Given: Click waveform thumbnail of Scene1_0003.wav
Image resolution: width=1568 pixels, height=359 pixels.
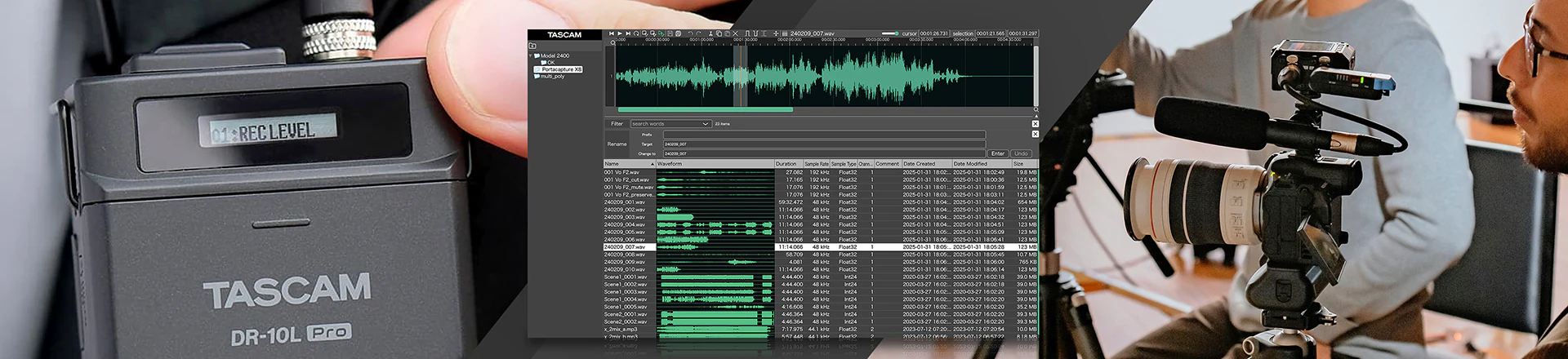Looking at the screenshot, I should coord(715,292).
